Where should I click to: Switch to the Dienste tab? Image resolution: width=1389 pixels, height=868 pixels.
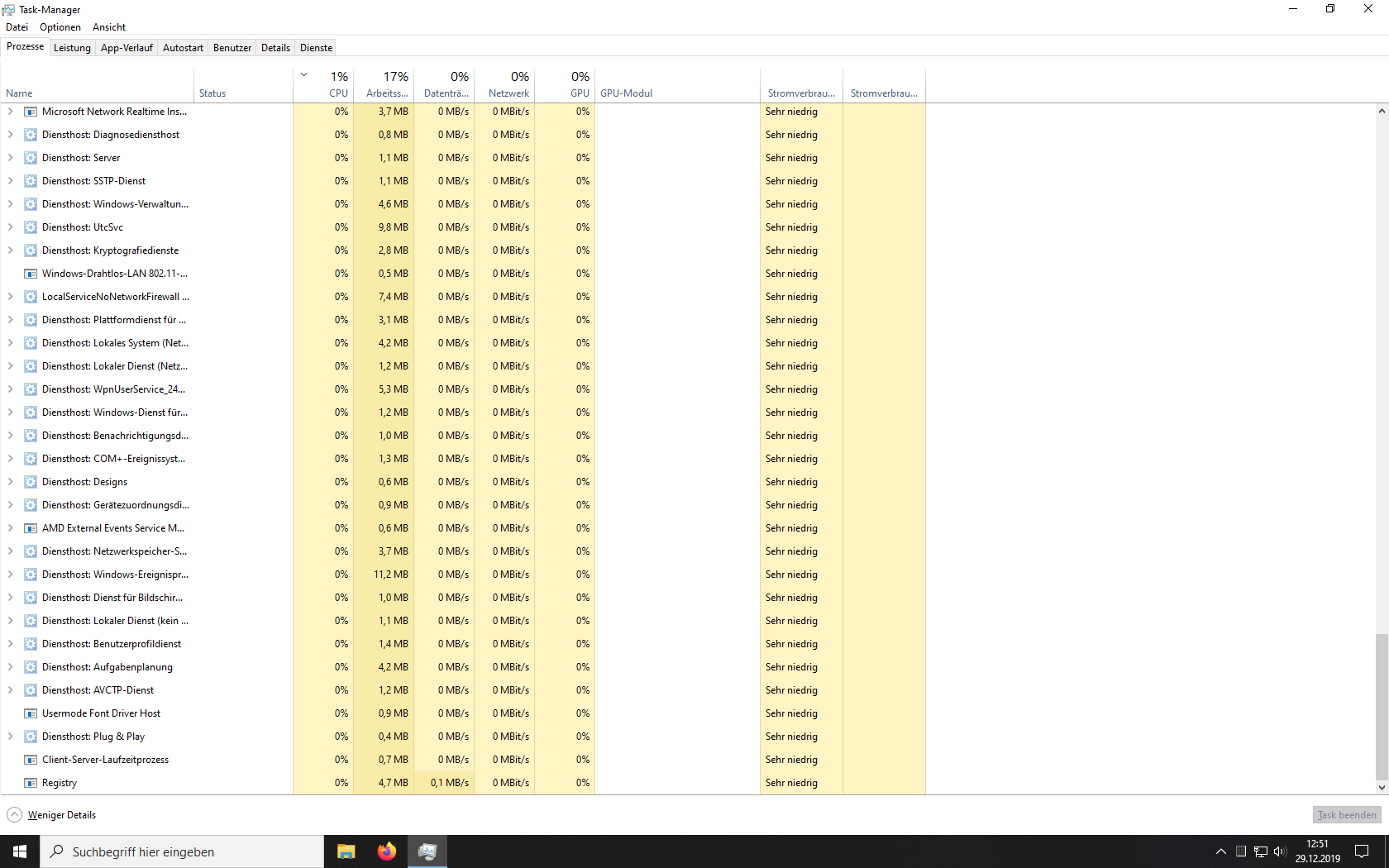(316, 48)
